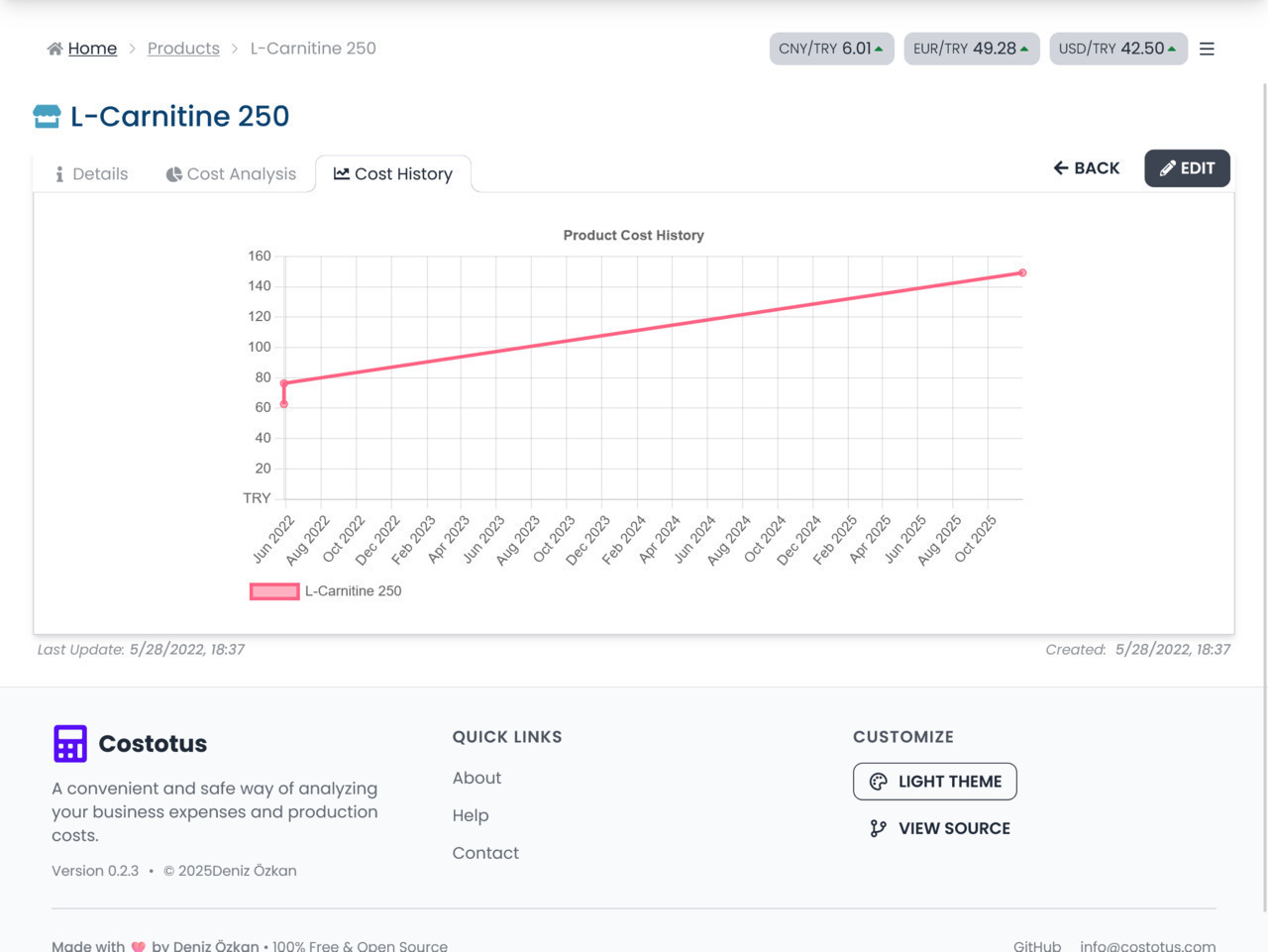Click the pencil icon on the Edit button
This screenshot has height=952, width=1268.
(x=1167, y=168)
